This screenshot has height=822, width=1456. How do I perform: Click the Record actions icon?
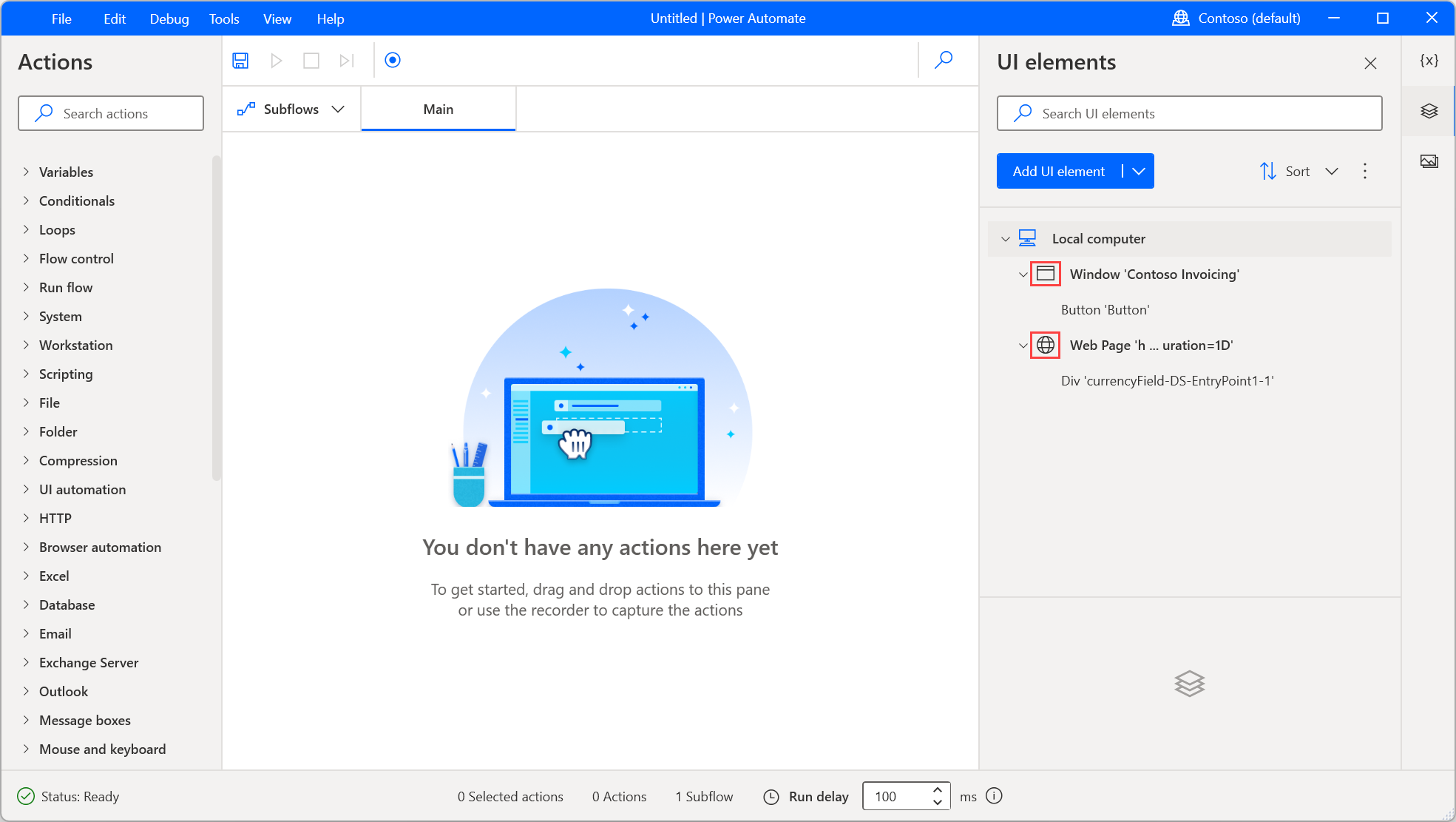point(393,60)
